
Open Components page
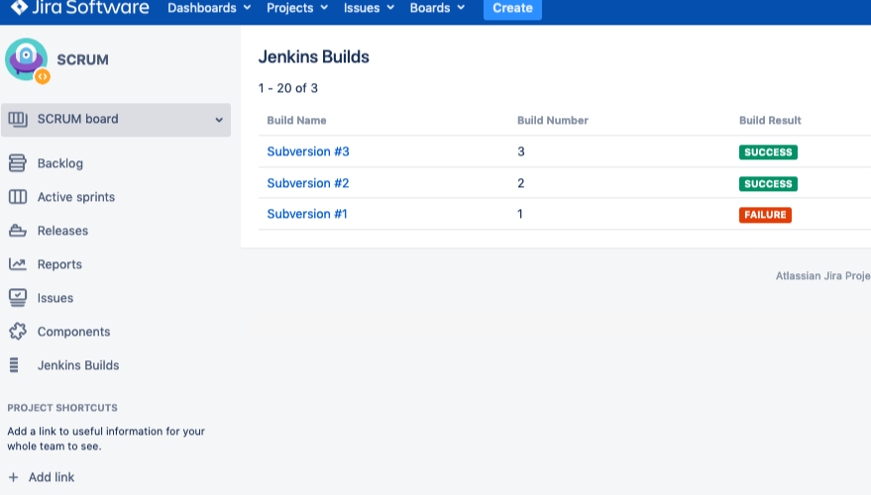point(74,332)
